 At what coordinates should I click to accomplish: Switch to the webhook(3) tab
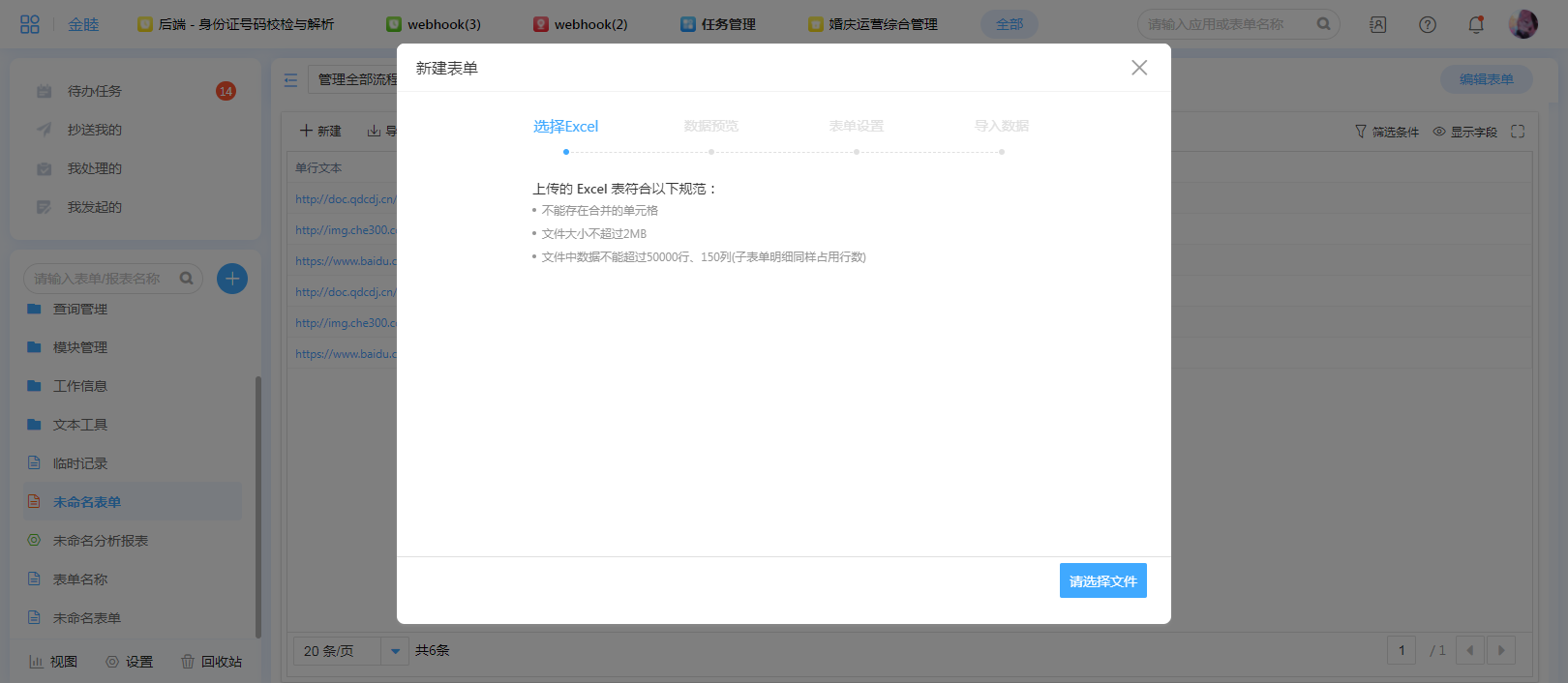tap(434, 24)
